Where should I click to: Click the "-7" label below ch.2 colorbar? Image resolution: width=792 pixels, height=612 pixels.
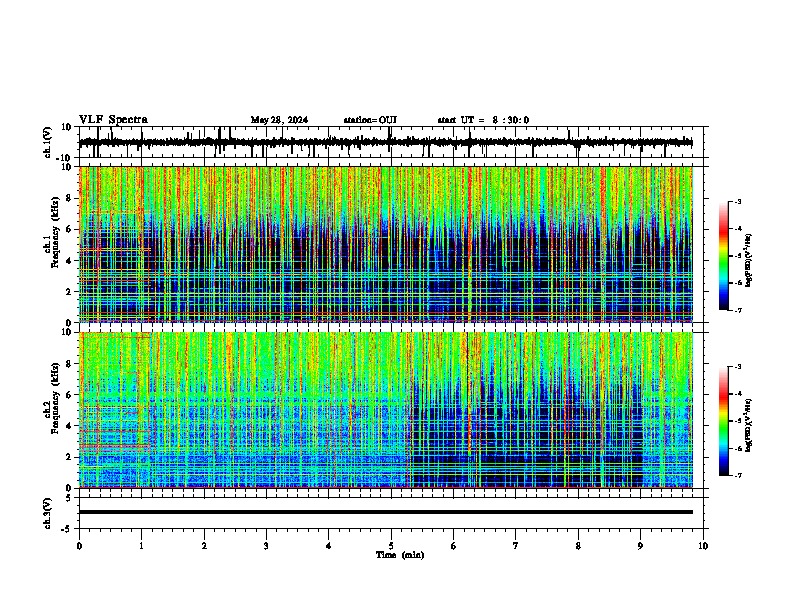(737, 475)
